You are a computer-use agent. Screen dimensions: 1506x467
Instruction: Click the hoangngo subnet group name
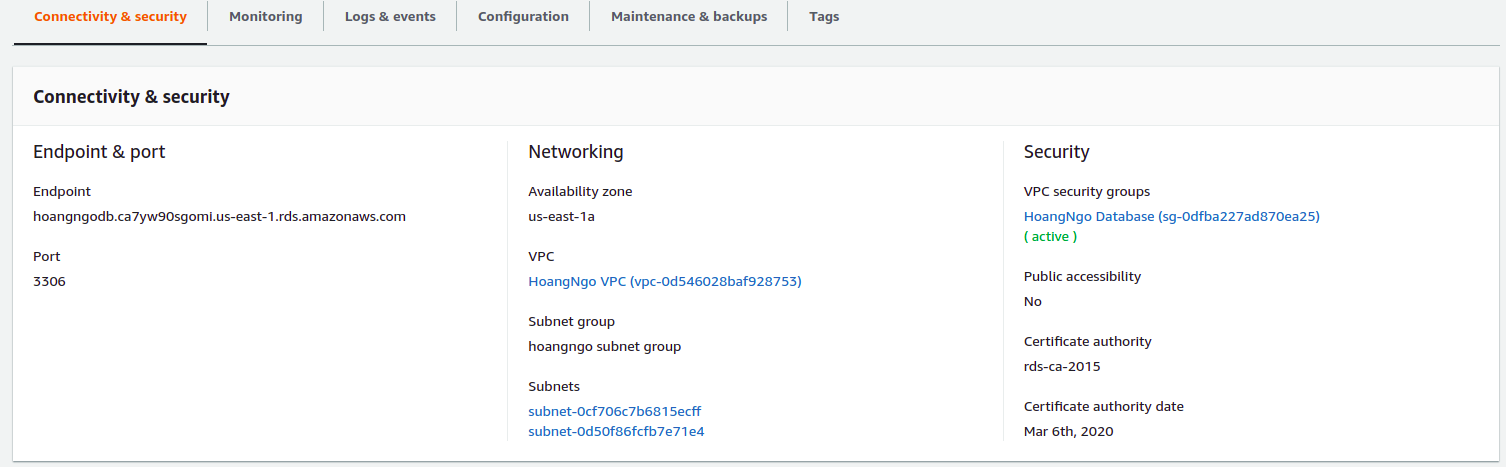coord(604,347)
